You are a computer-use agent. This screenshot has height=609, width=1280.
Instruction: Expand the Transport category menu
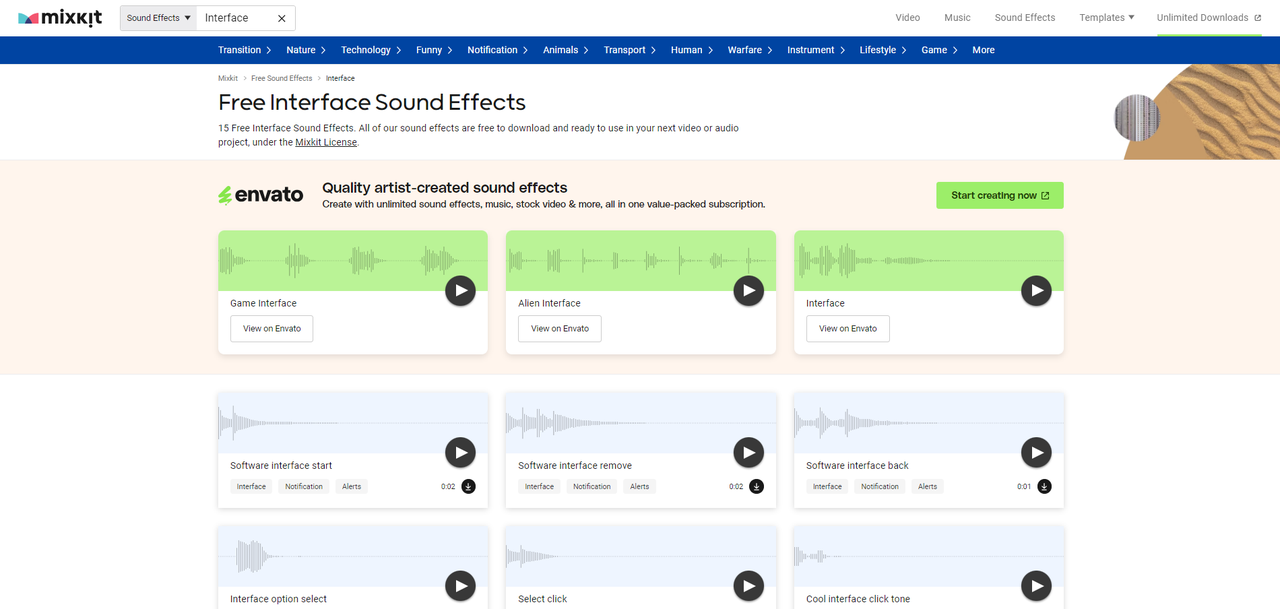(x=630, y=50)
